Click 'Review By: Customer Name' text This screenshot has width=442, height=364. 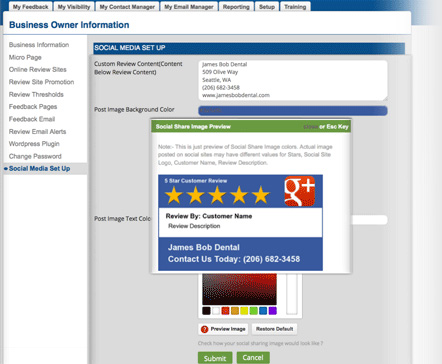tap(209, 216)
